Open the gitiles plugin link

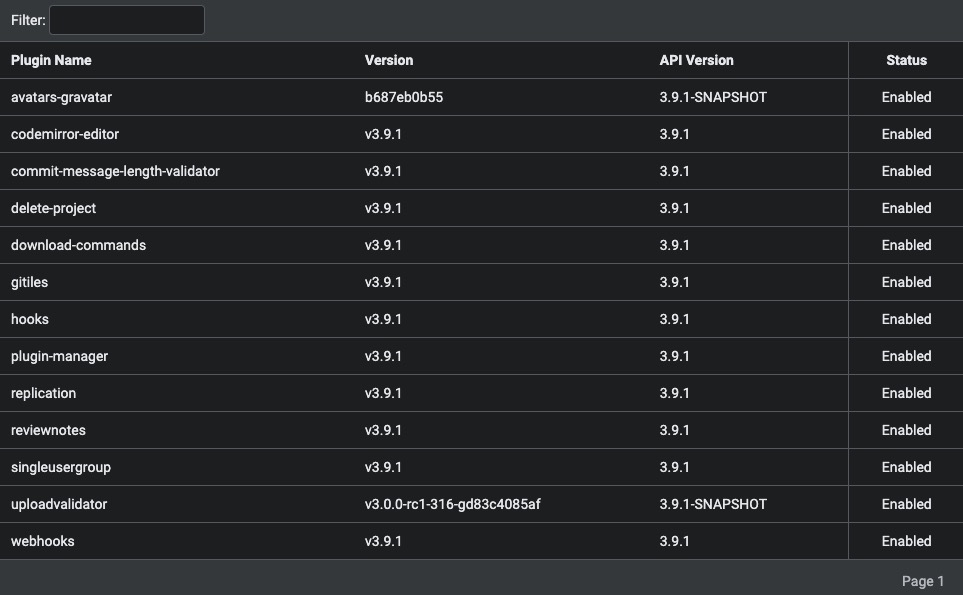coord(29,282)
